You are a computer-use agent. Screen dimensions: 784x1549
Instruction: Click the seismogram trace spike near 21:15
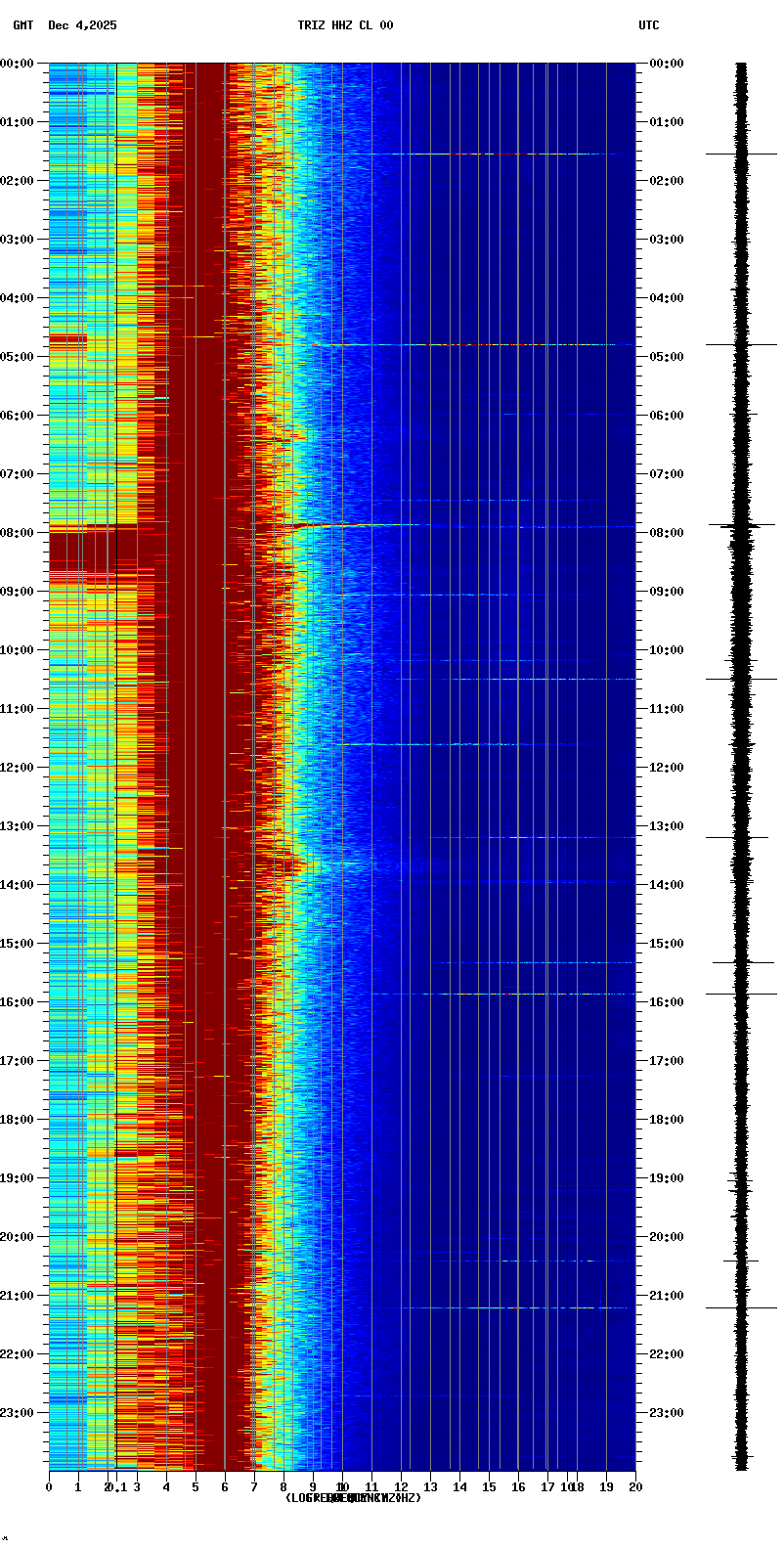tap(741, 1307)
